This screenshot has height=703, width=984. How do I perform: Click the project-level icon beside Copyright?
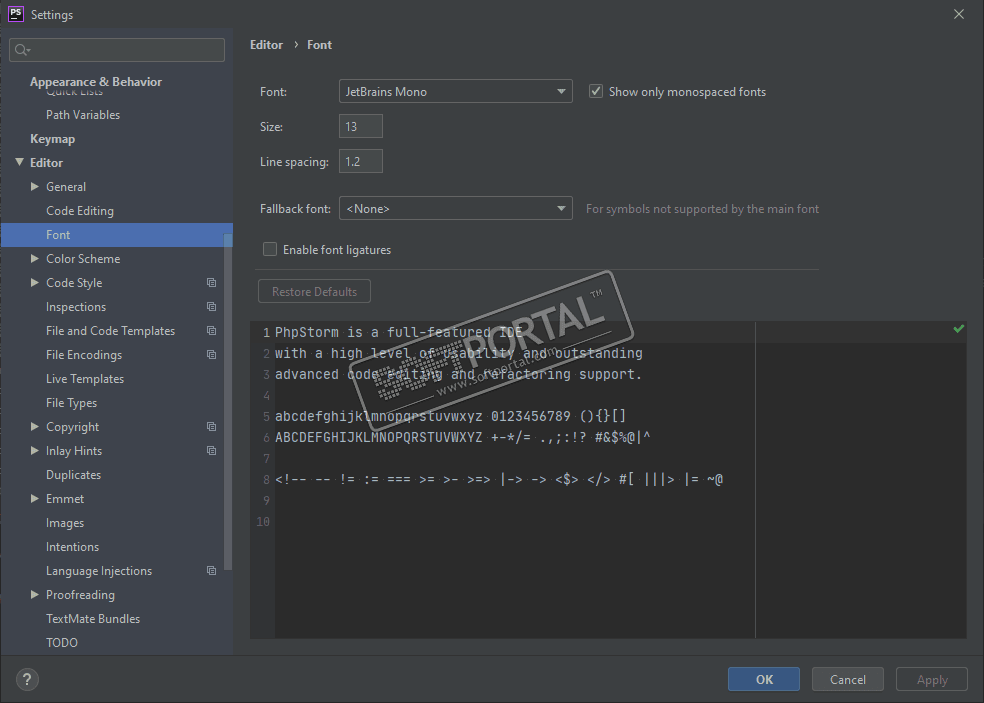[211, 427]
